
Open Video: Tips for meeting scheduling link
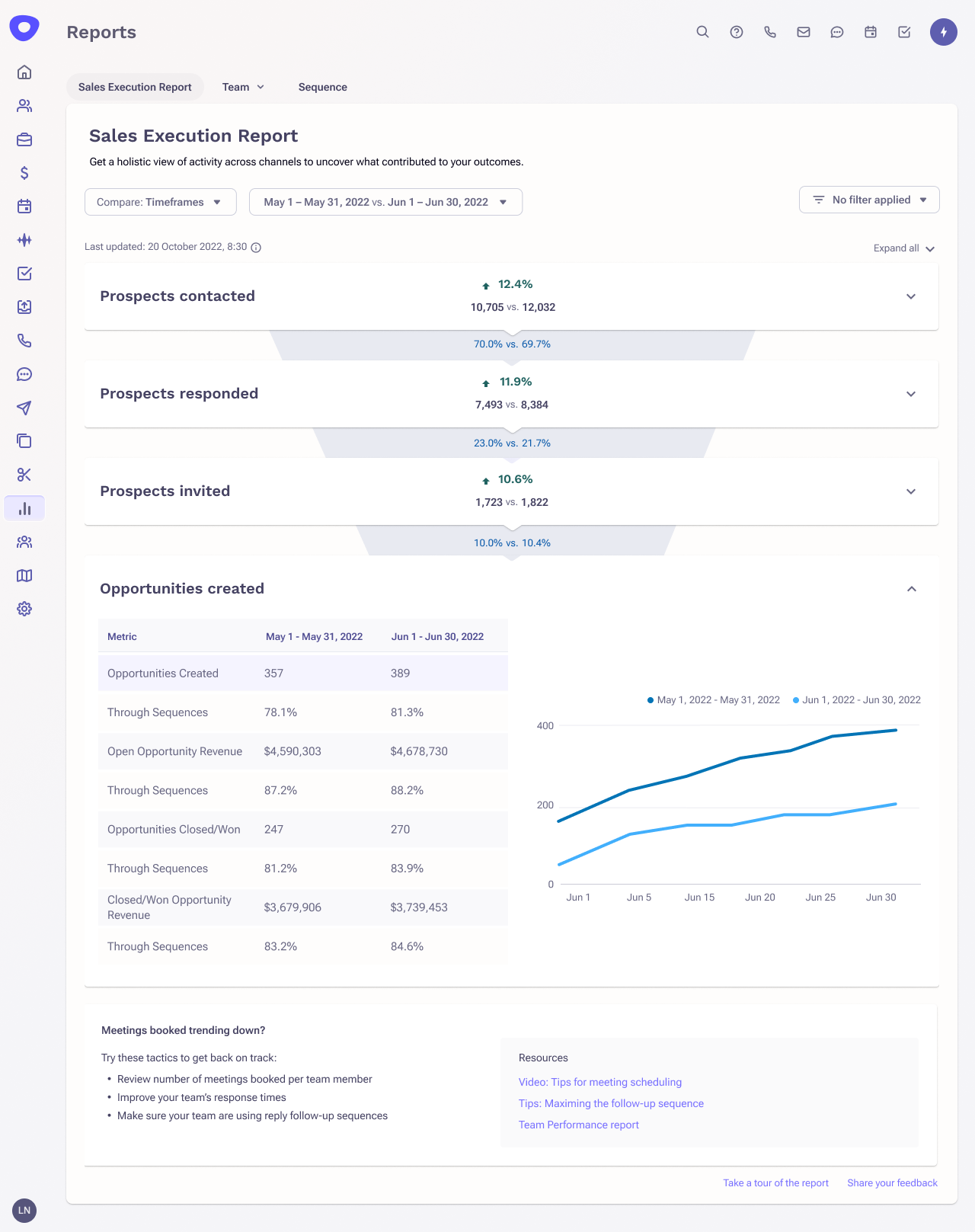point(600,1082)
